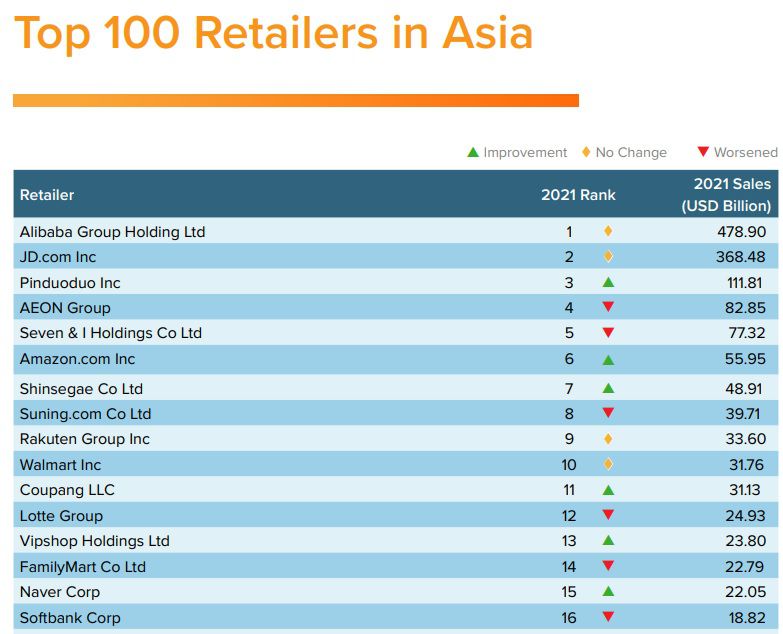Click the Retailer column header
This screenshot has height=634, width=783.
[47, 195]
